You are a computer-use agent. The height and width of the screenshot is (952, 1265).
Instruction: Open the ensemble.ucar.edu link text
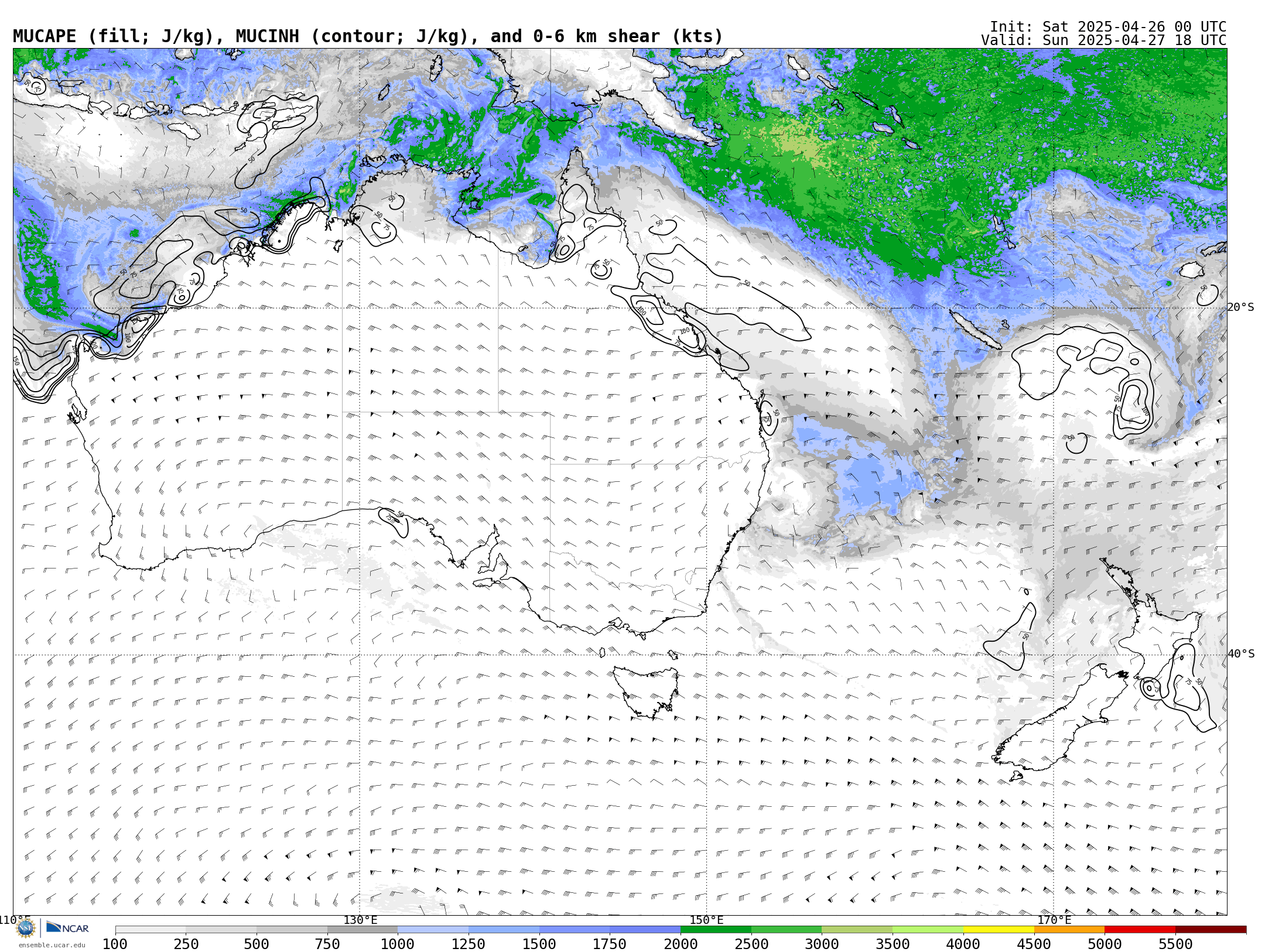tap(52, 945)
